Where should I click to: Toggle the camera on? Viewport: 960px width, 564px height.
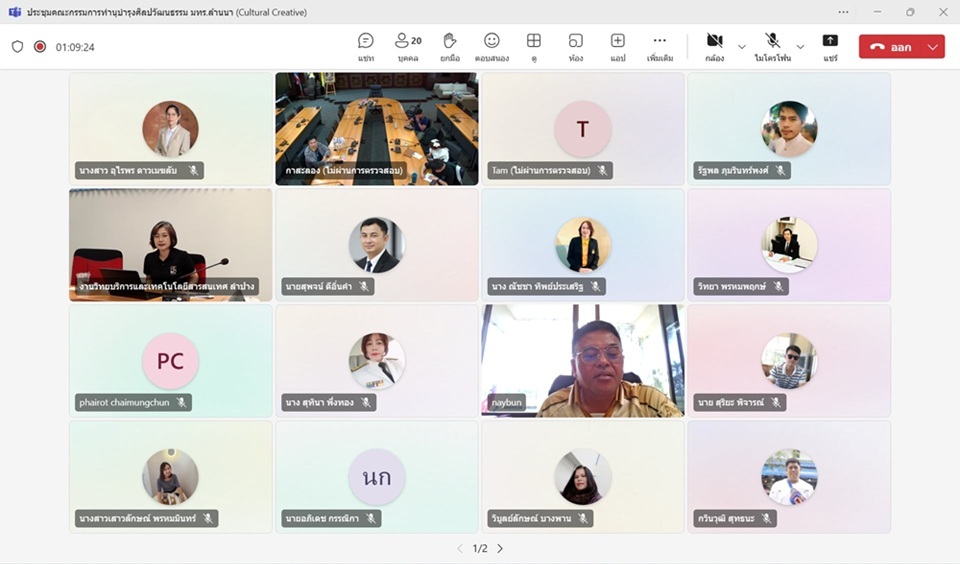click(x=714, y=46)
